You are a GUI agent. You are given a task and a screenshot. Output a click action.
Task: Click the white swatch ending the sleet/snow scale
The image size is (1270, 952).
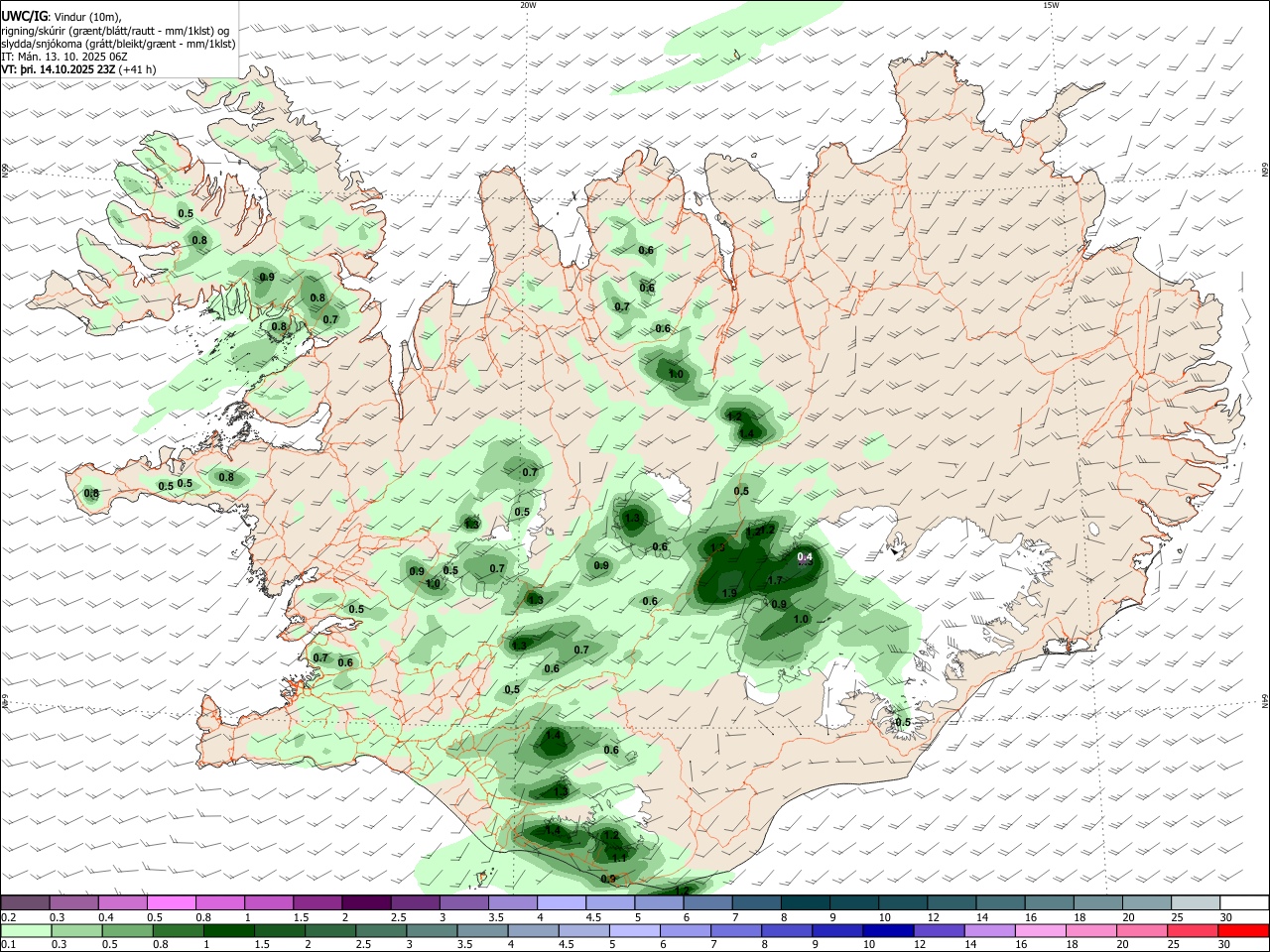1244,902
